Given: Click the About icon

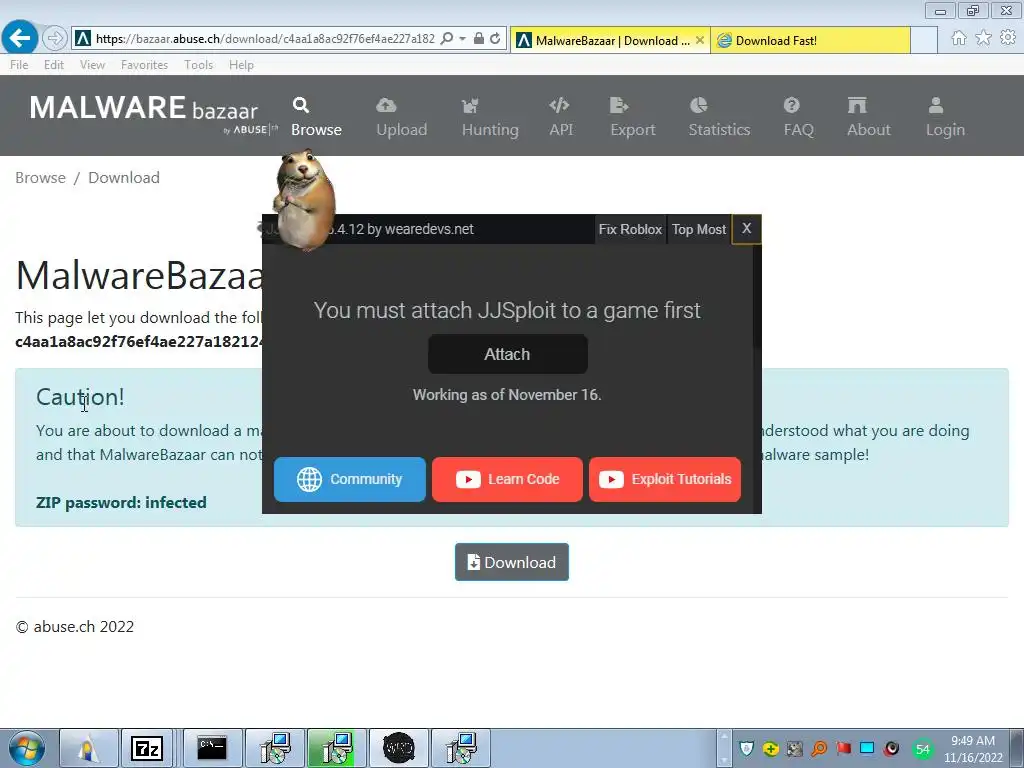Looking at the screenshot, I should point(857,105).
